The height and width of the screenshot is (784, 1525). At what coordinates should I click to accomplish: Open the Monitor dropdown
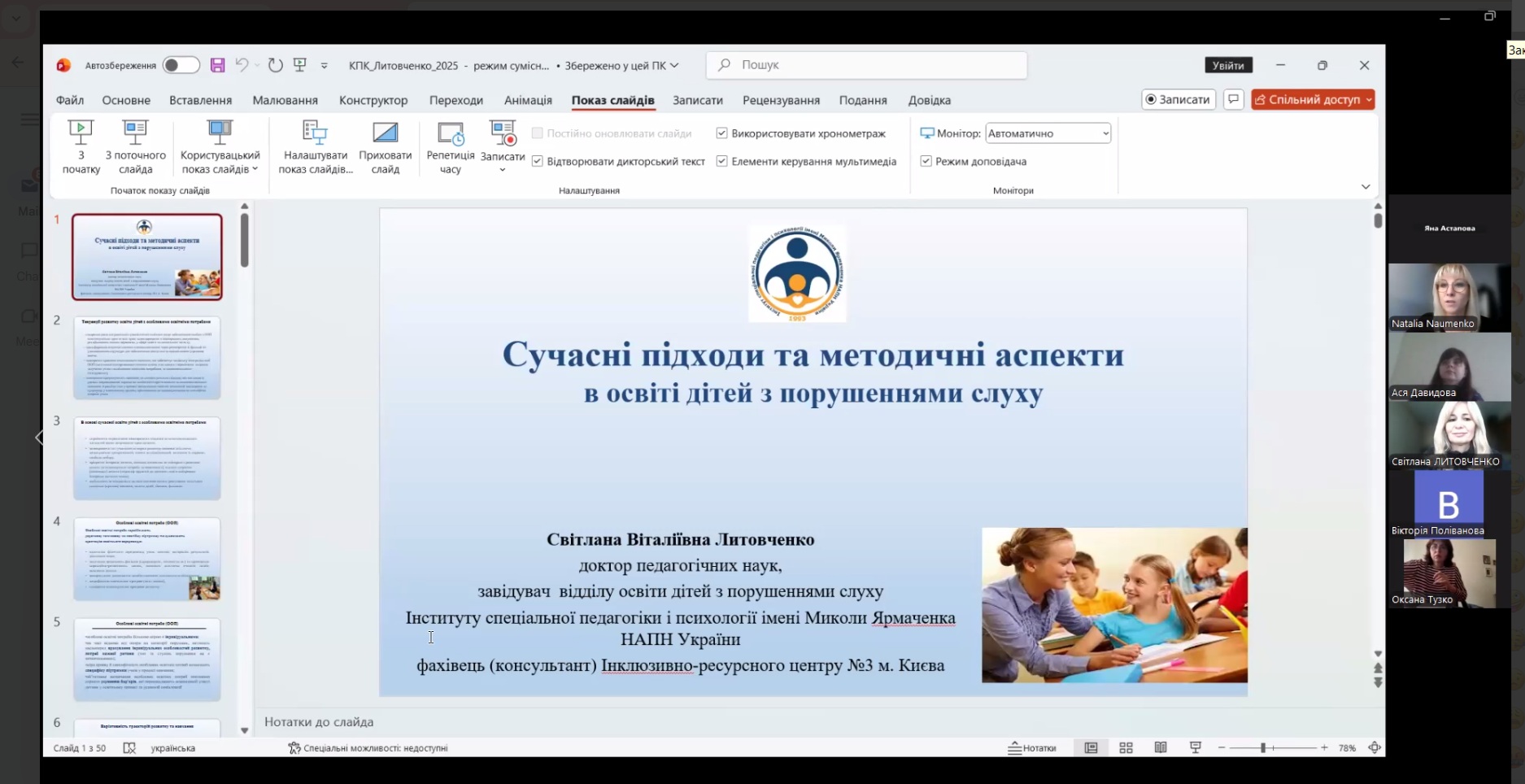(x=1048, y=133)
